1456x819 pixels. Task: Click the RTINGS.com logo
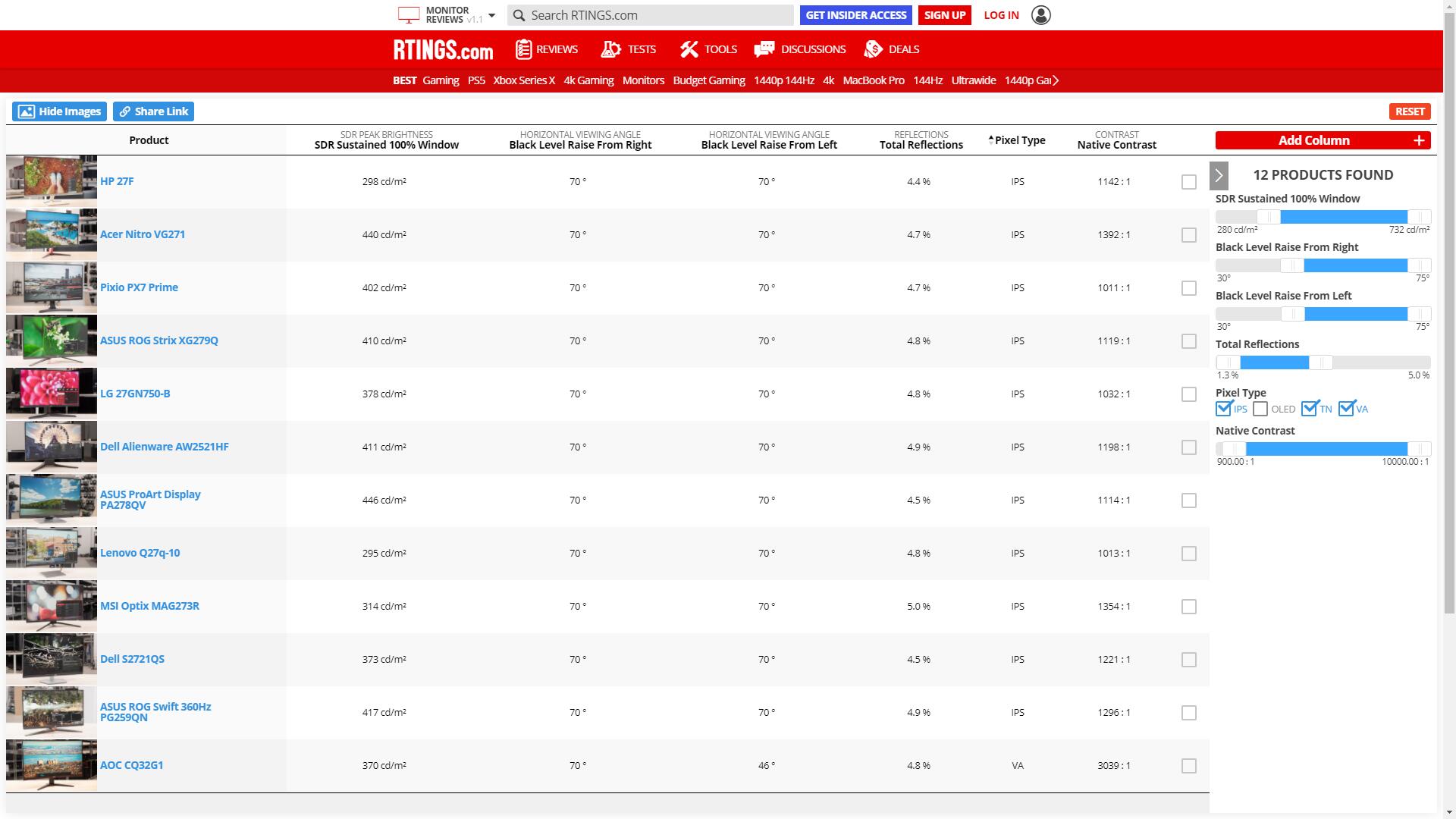click(x=443, y=50)
